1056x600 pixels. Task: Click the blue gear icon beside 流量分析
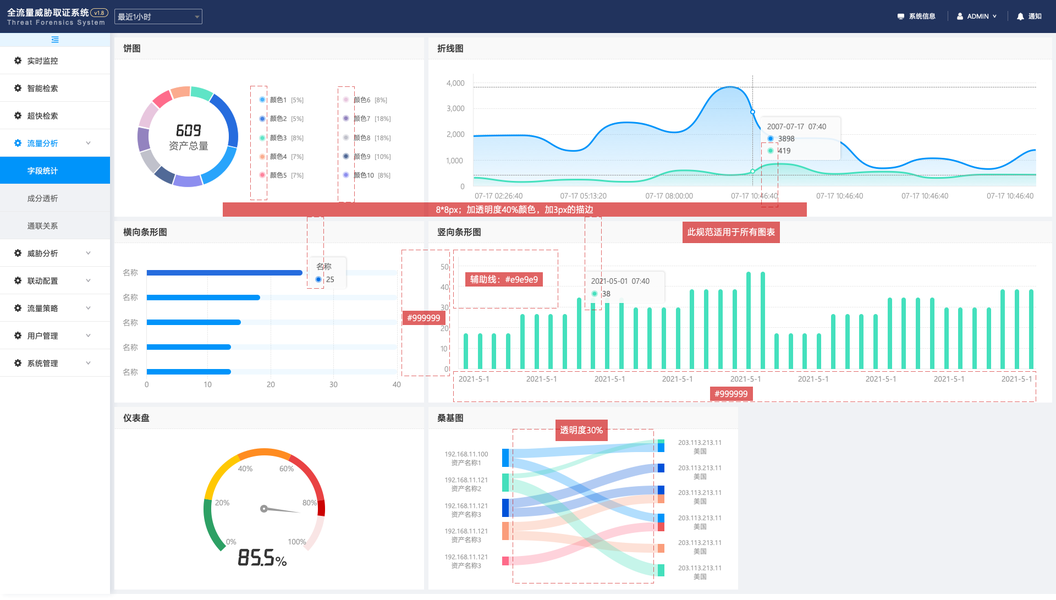click(18, 143)
